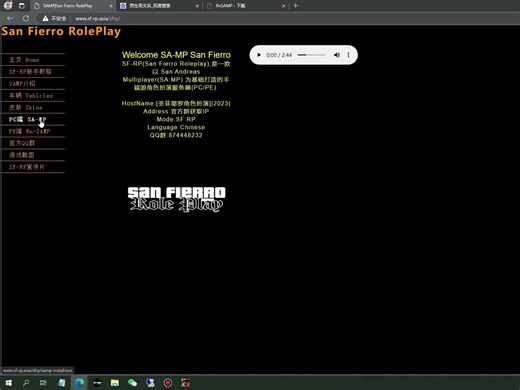520x390 pixels.
Task: Click the San Fierro RolePlay site title
Action: pyautogui.click(x=61, y=31)
